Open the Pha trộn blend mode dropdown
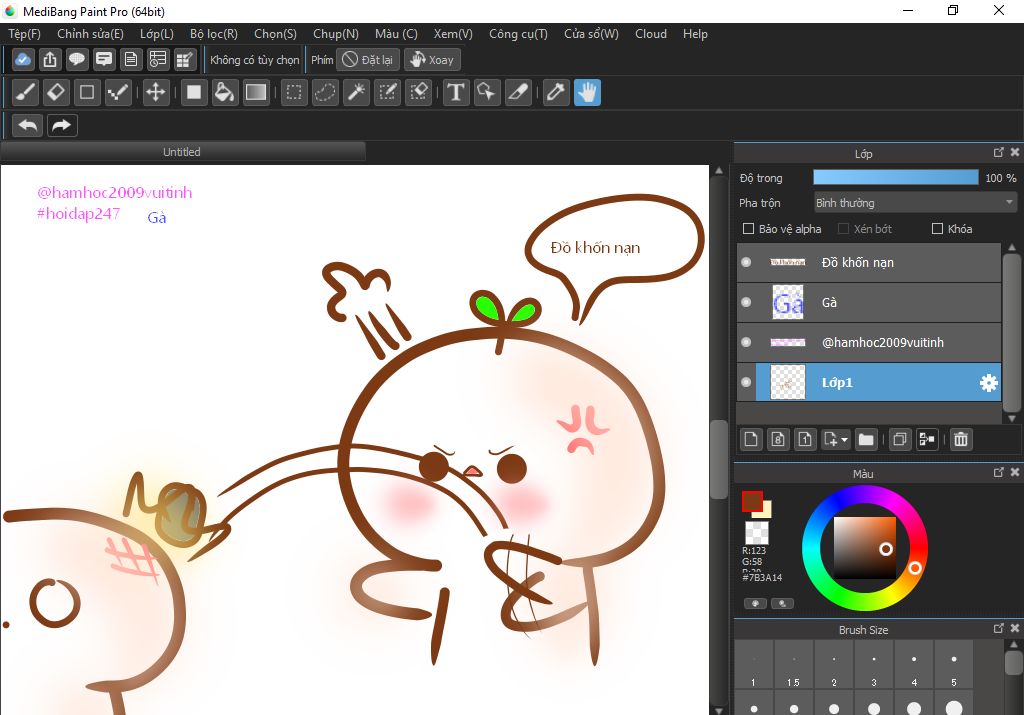Image resolution: width=1024 pixels, height=715 pixels. pos(914,203)
